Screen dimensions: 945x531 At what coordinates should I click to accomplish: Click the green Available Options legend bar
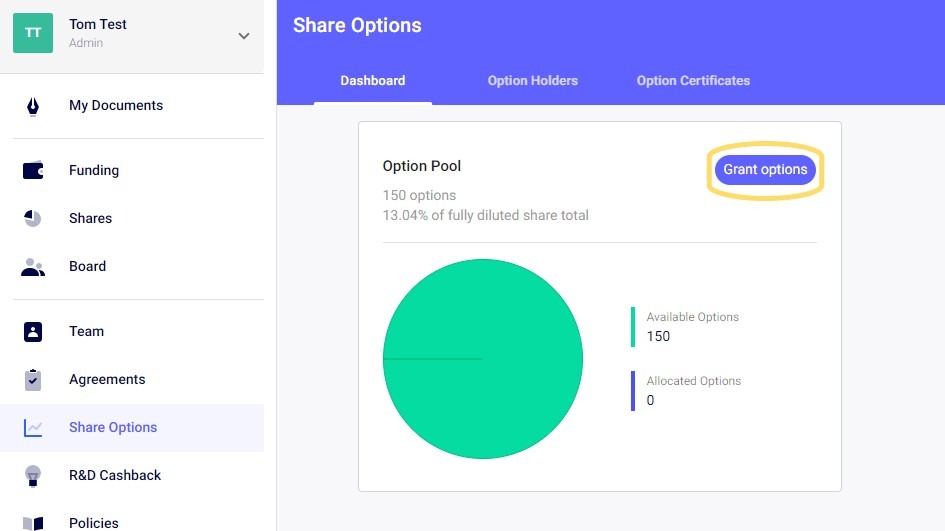(633, 327)
